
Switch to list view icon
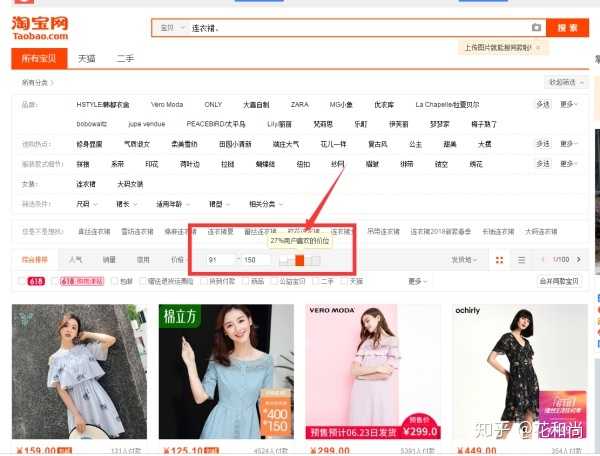[x=521, y=260]
